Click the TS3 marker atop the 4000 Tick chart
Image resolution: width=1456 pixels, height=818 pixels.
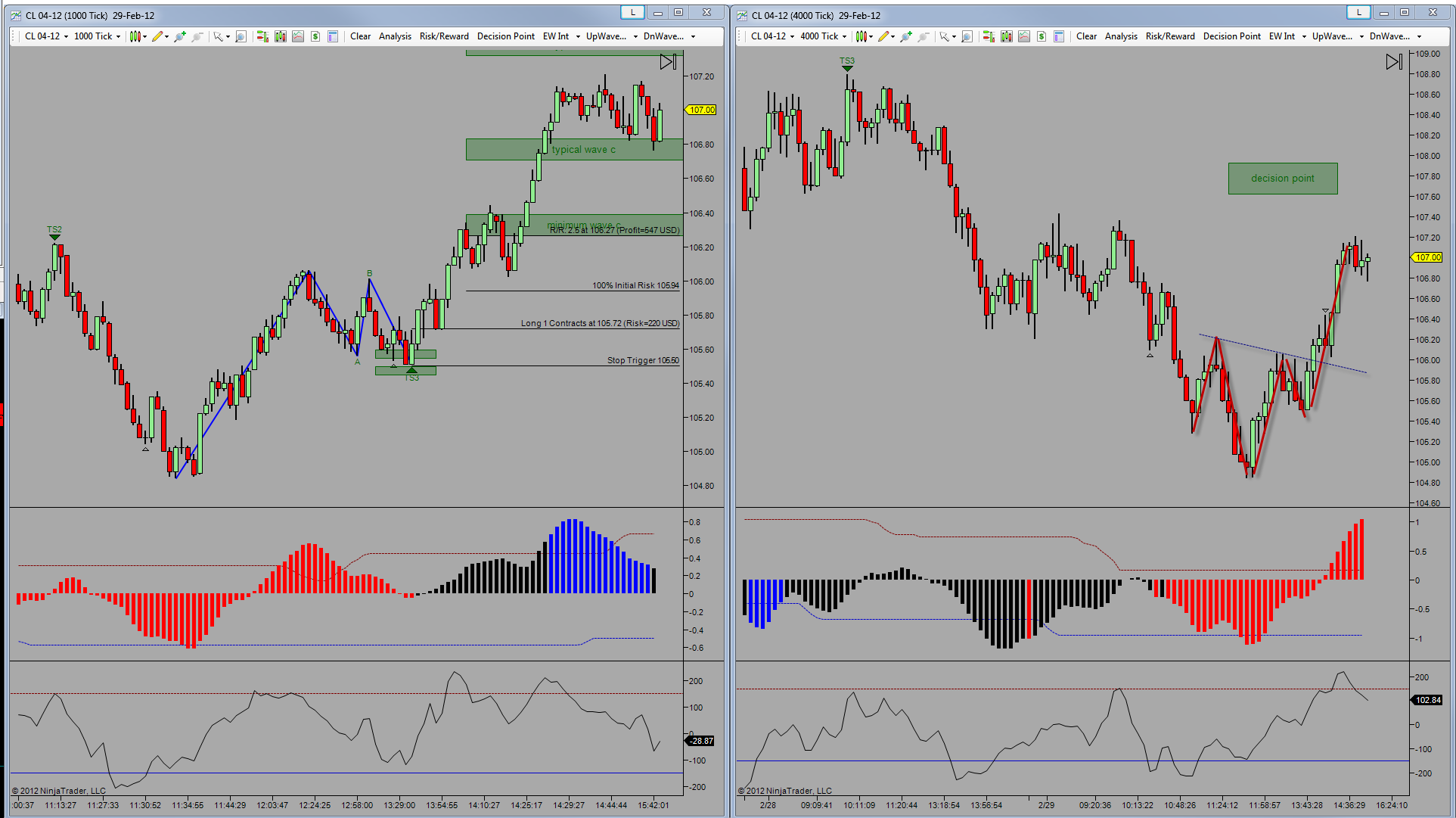coord(847,64)
